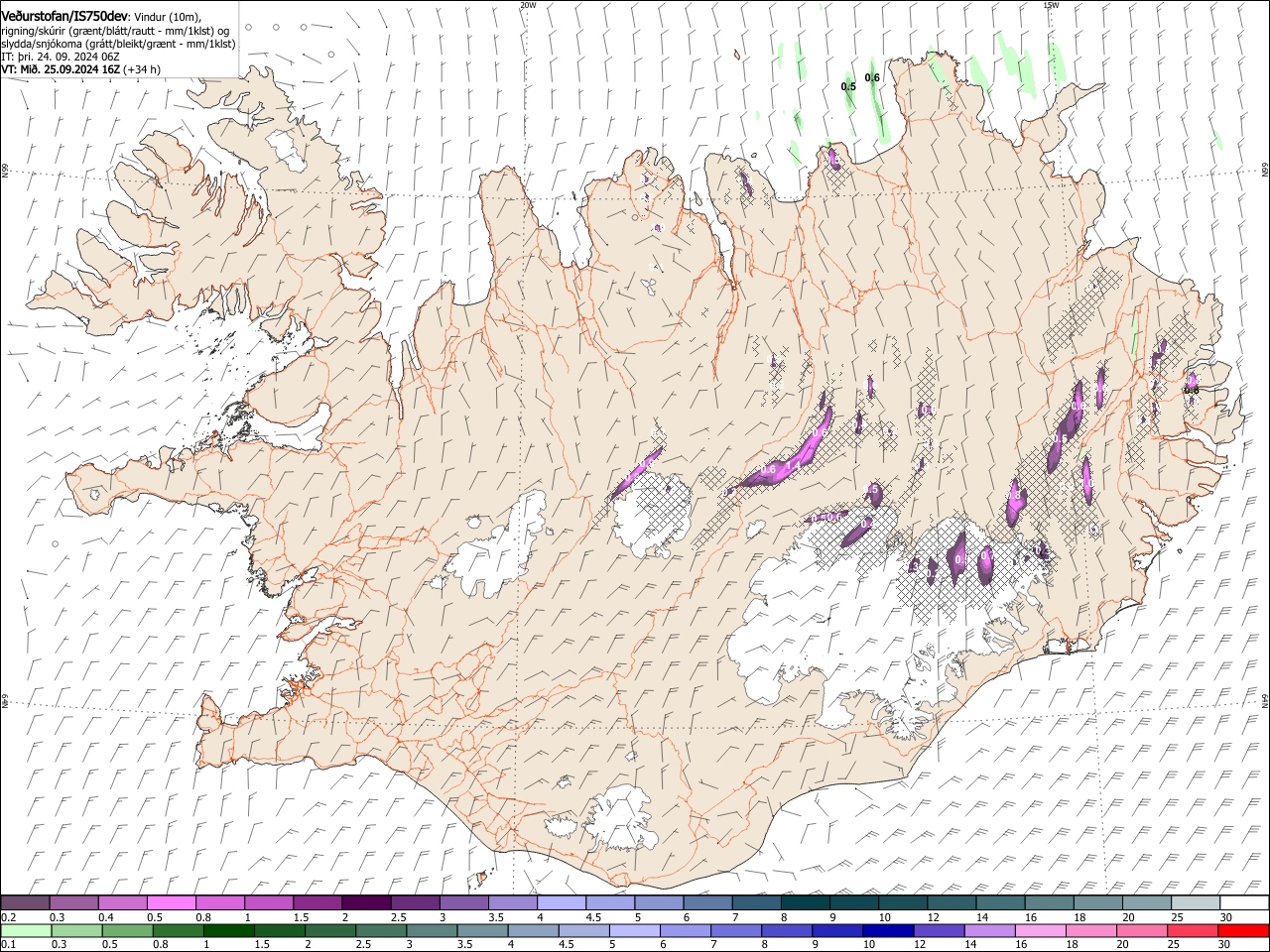1270x952 pixels.
Task: Select the light gray upper swatch at 25
Action: 1195,903
